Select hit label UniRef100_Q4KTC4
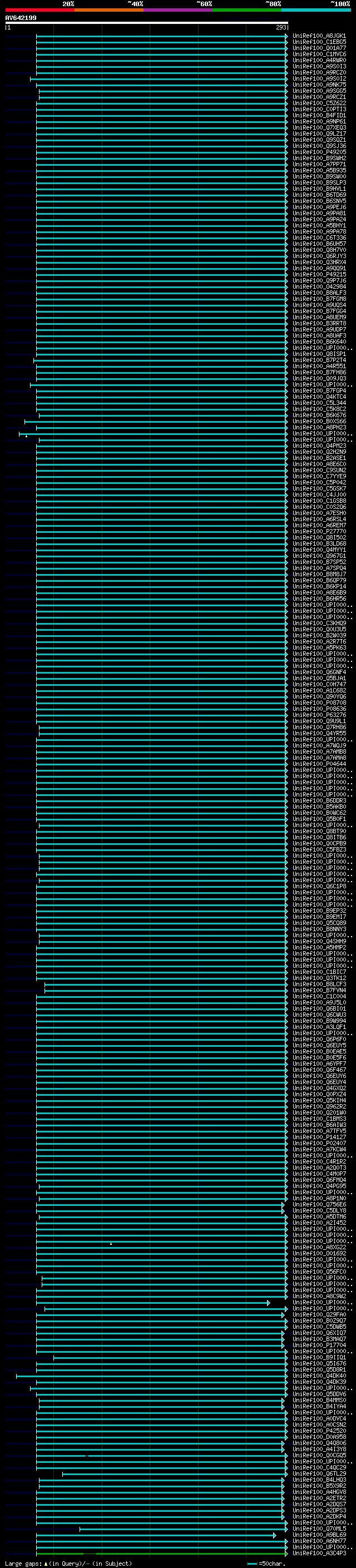 (x=319, y=397)
